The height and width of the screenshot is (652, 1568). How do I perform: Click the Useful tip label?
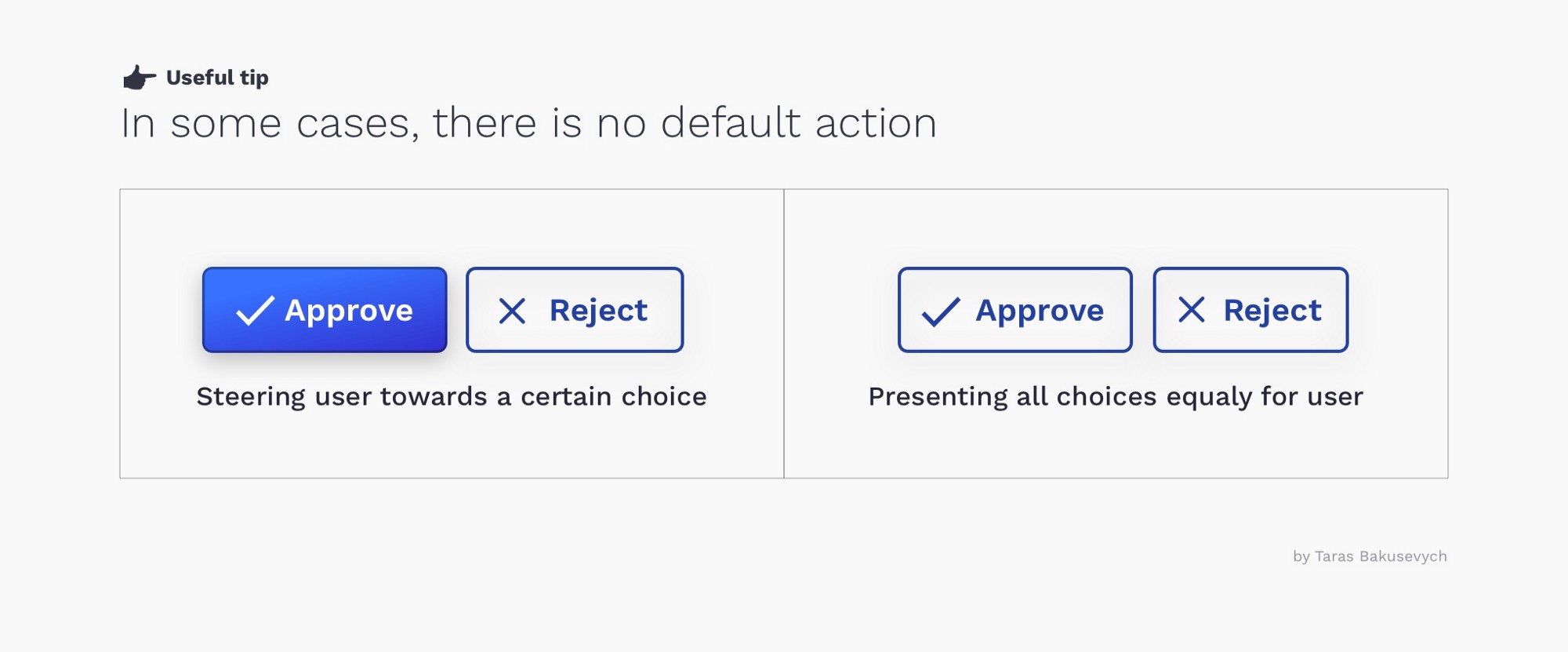pyautogui.click(x=217, y=78)
